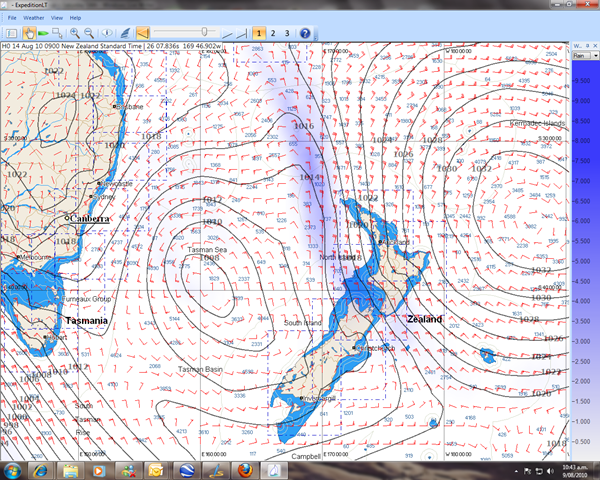Click the forecast time slider handle
Image resolution: width=600 pixels, height=480 pixels.
pyautogui.click(x=204, y=32)
